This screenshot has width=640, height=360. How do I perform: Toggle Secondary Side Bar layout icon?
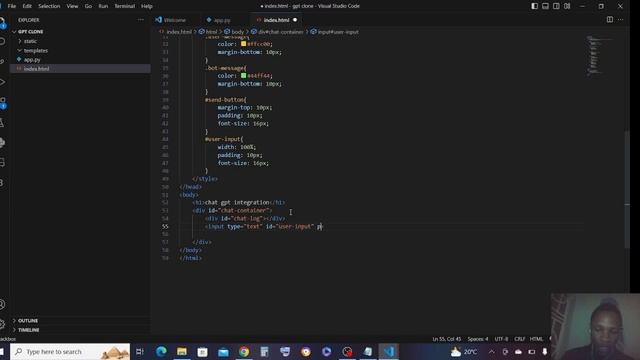(x=556, y=6)
